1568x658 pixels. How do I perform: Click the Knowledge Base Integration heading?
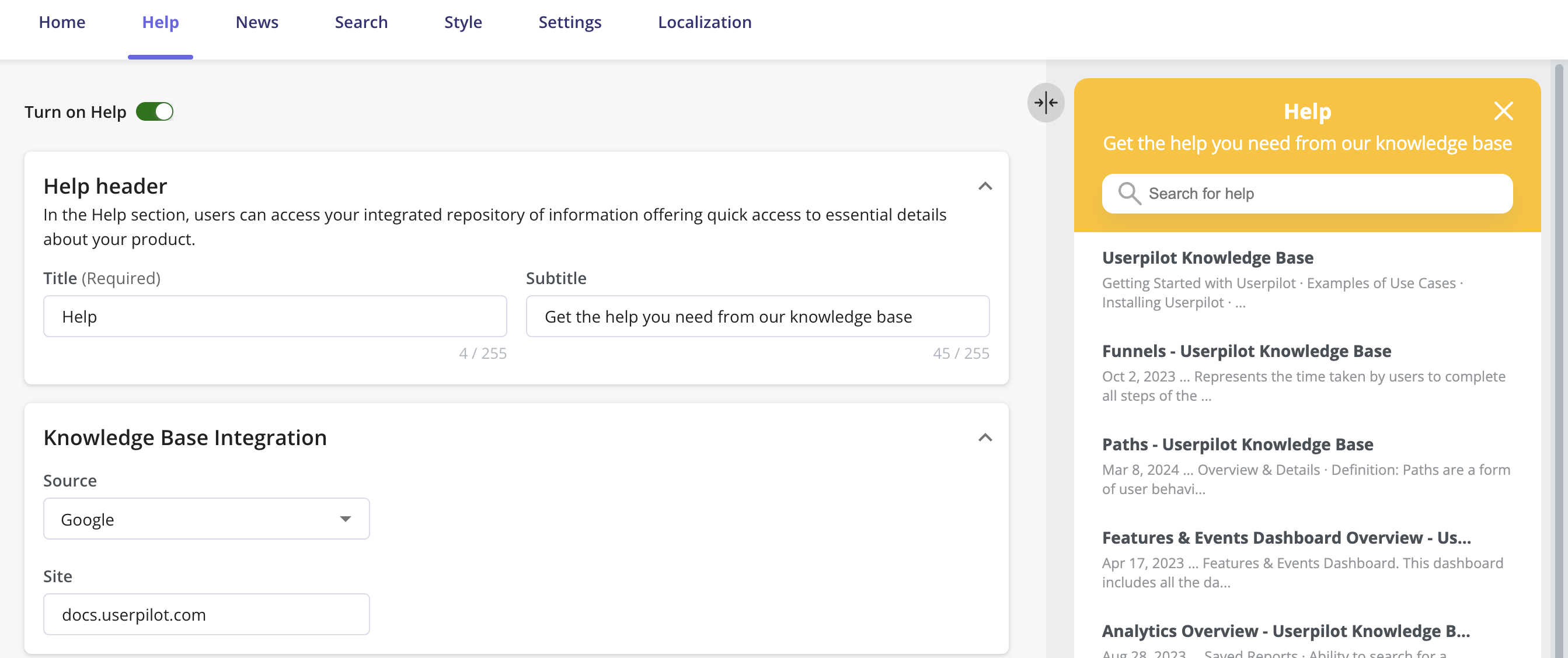pyautogui.click(x=185, y=438)
